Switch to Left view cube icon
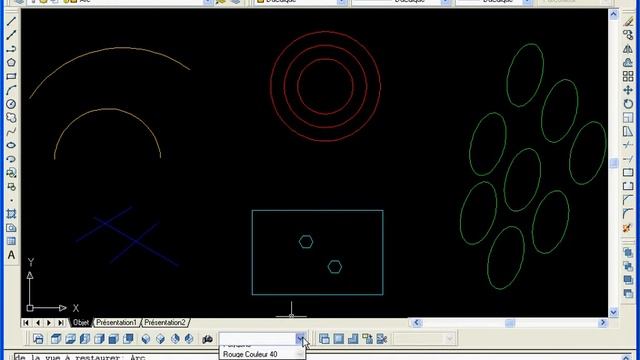The width and height of the screenshot is (640, 360). 84,339
